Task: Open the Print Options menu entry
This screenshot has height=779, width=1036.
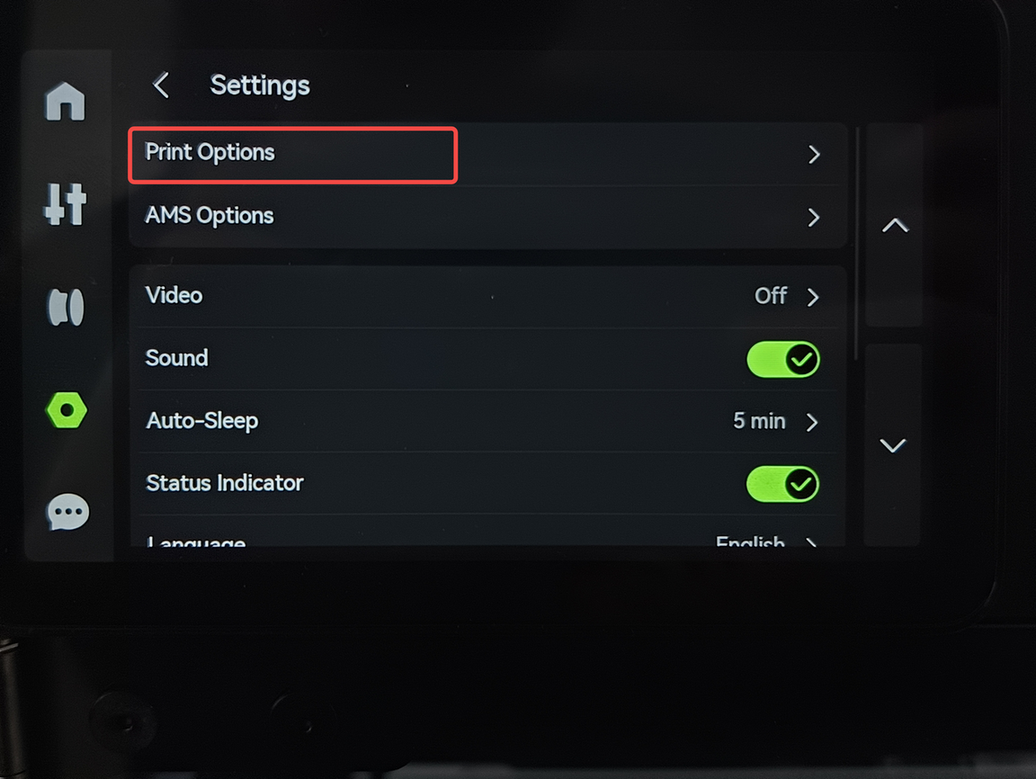Action: coord(211,153)
